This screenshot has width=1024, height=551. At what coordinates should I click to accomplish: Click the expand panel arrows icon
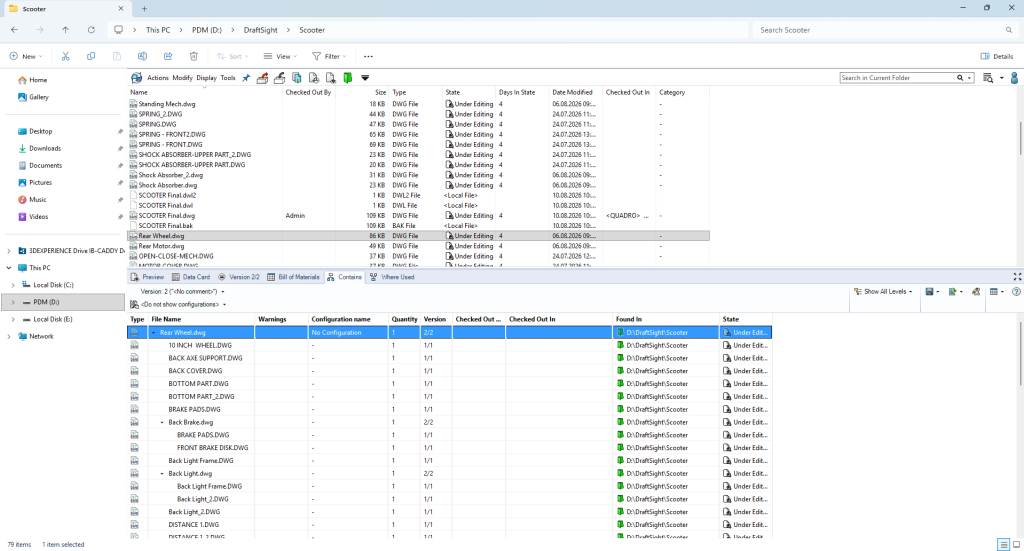pyautogui.click(x=1017, y=277)
